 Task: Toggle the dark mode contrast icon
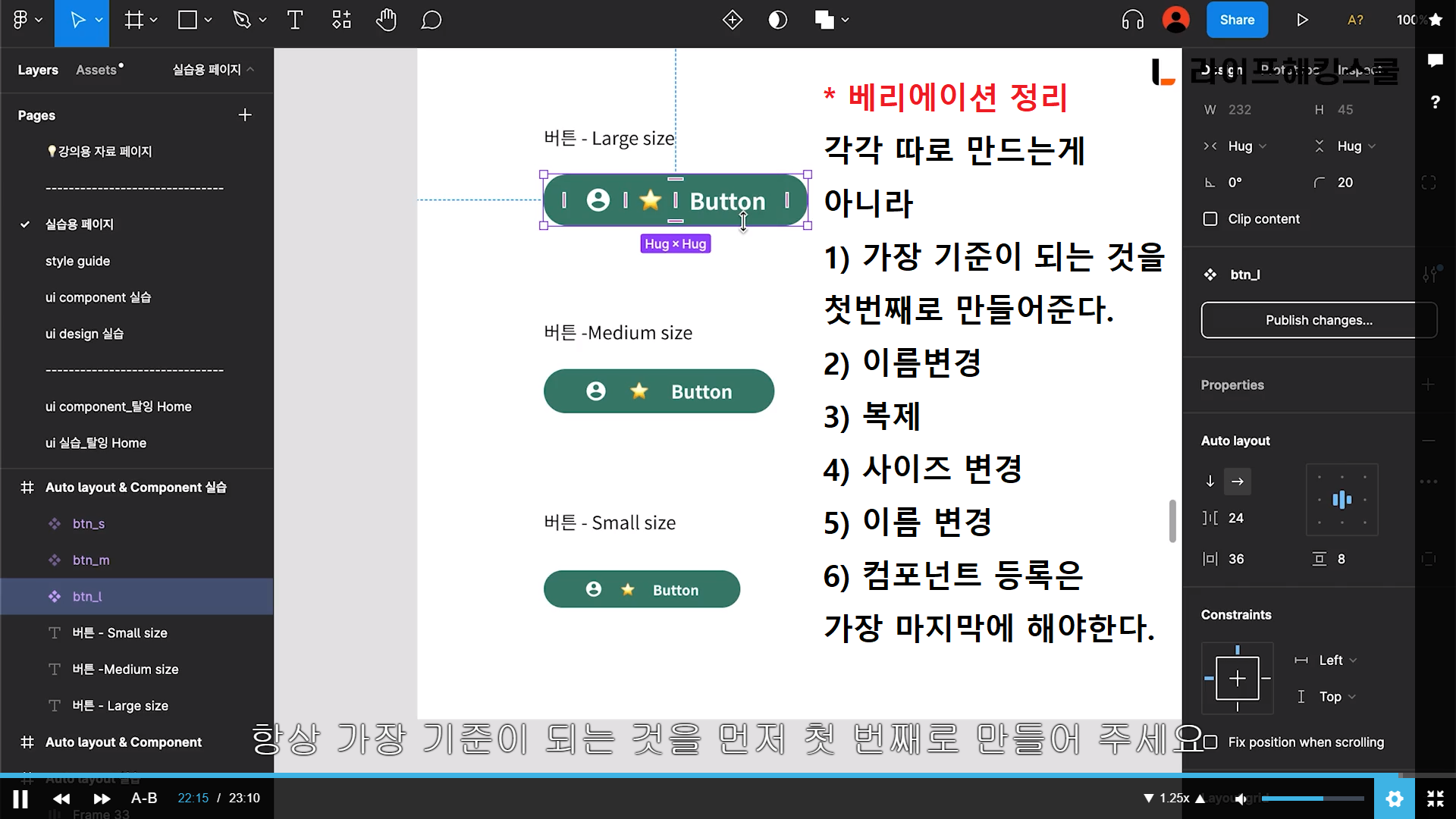777,20
